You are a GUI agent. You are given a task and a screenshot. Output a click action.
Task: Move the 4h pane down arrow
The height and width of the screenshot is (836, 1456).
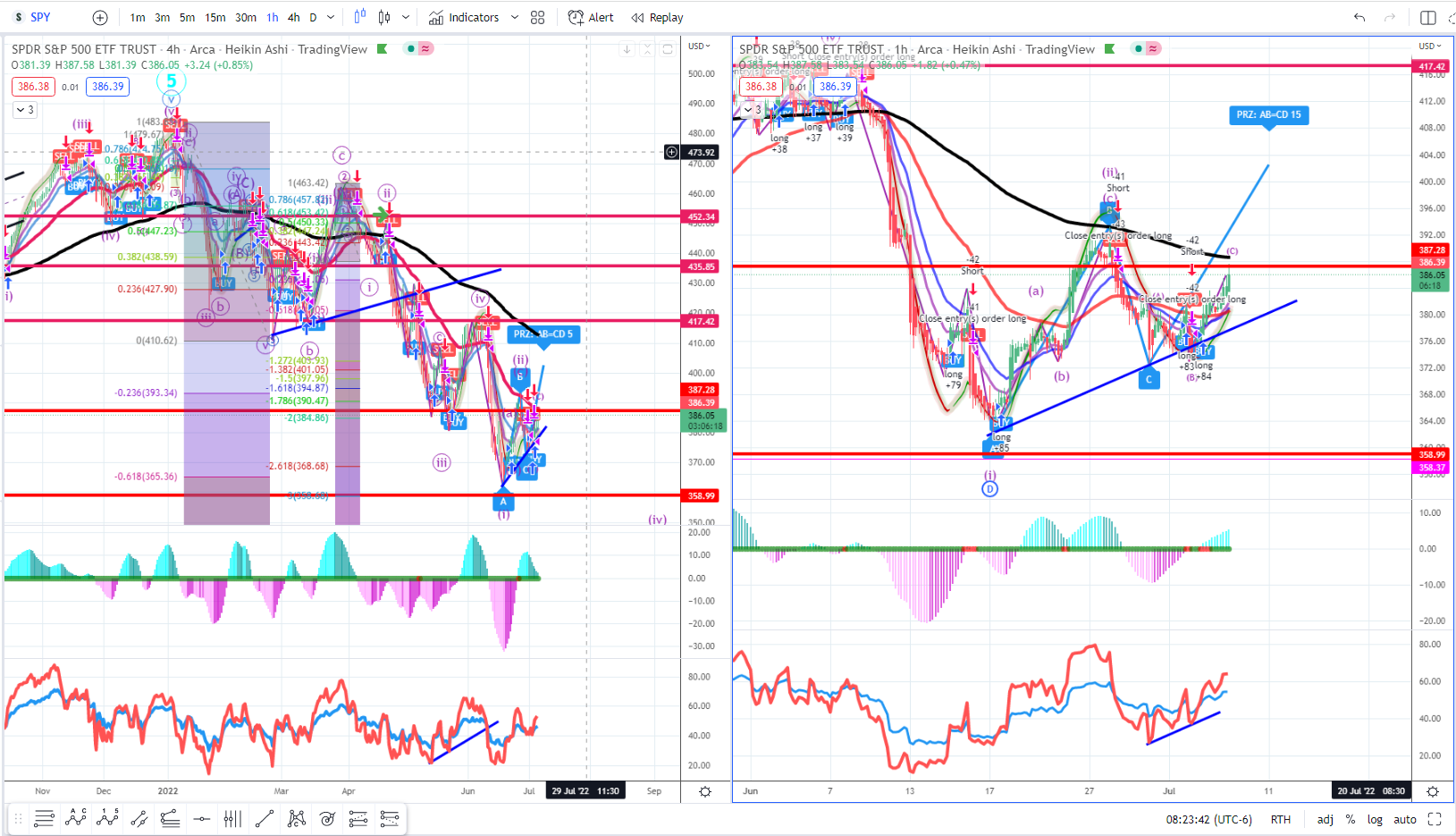click(627, 49)
